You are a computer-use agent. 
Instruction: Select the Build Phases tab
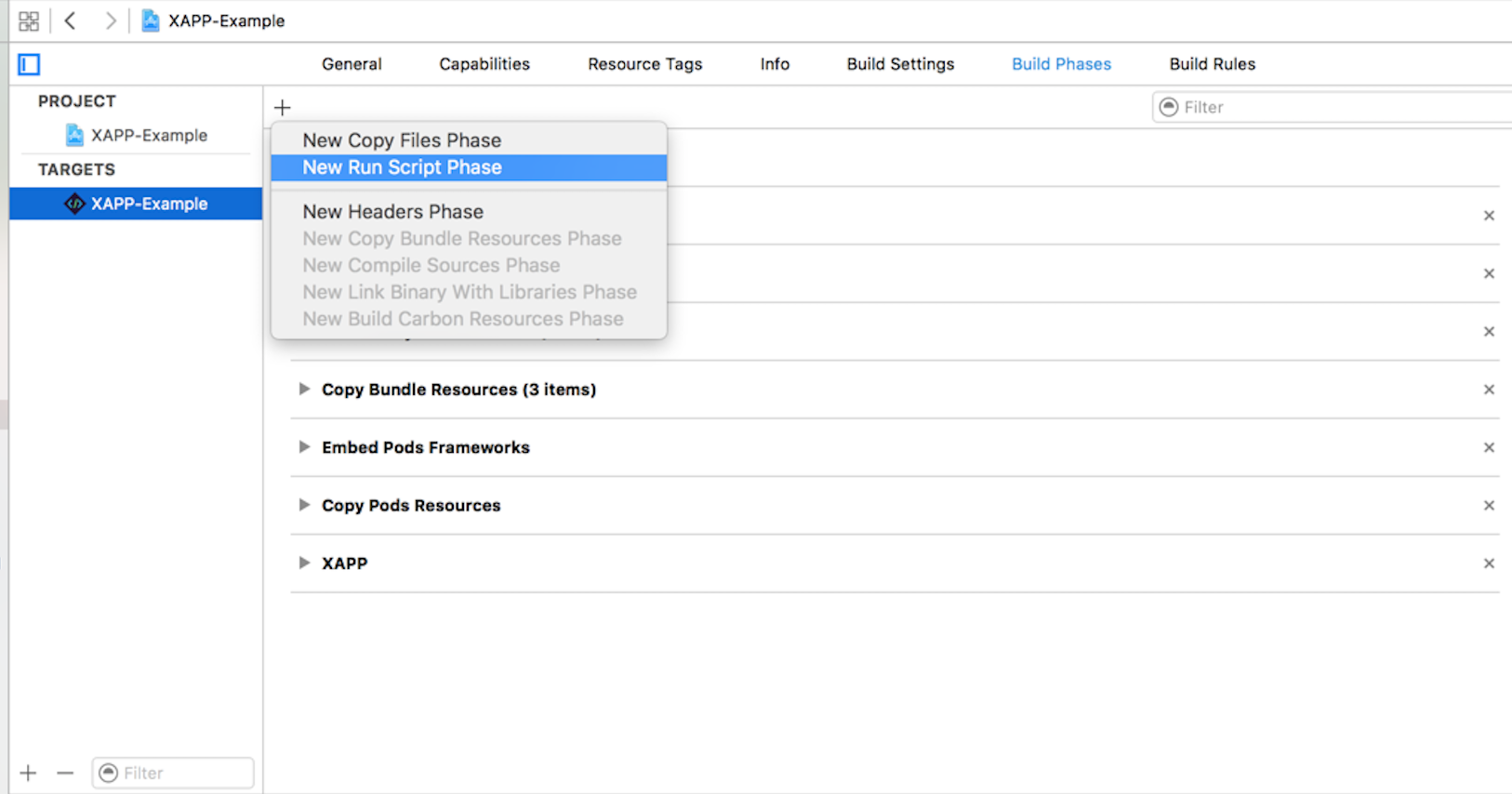[x=1061, y=64]
